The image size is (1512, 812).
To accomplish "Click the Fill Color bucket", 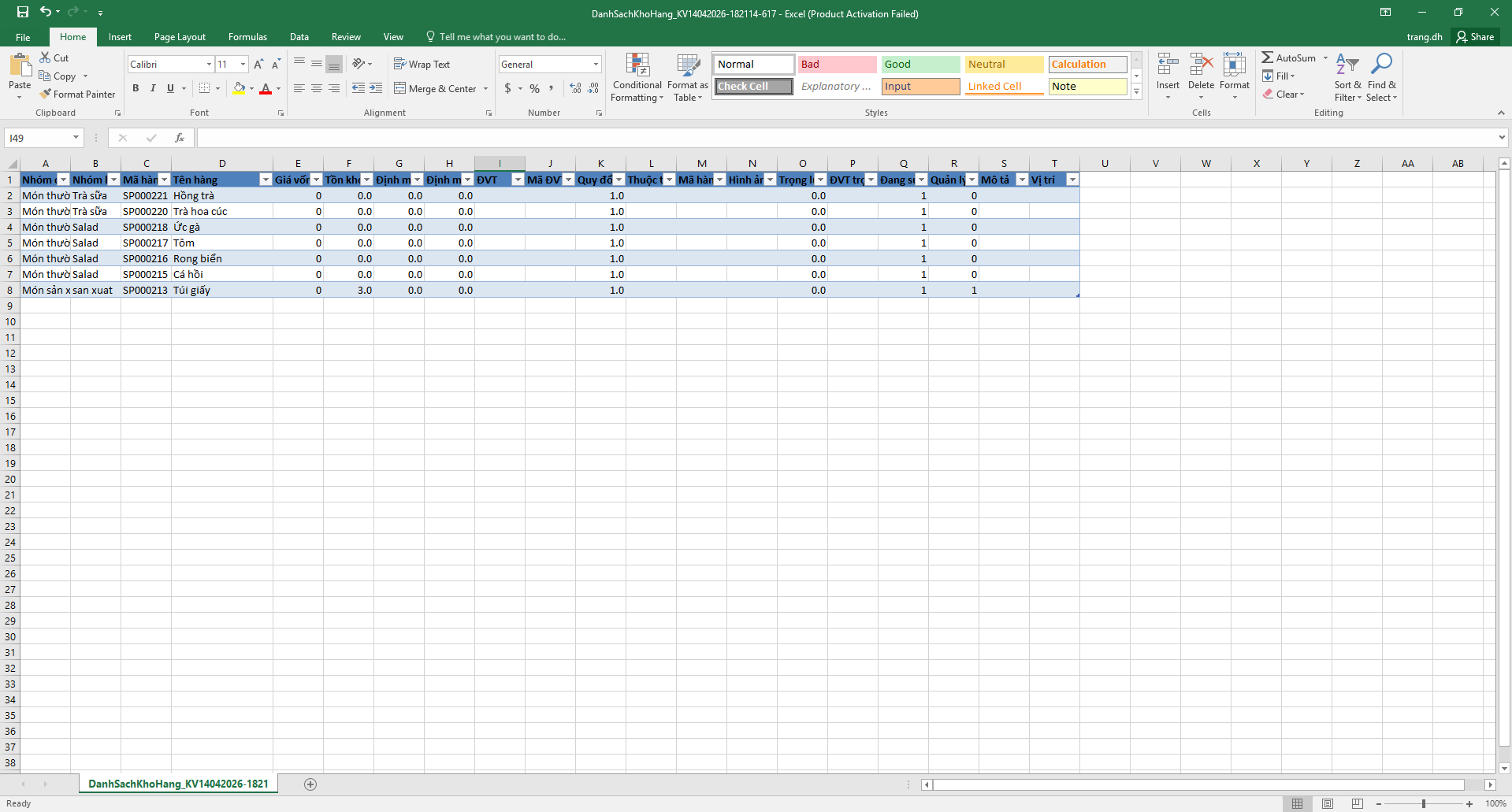I will [x=239, y=88].
